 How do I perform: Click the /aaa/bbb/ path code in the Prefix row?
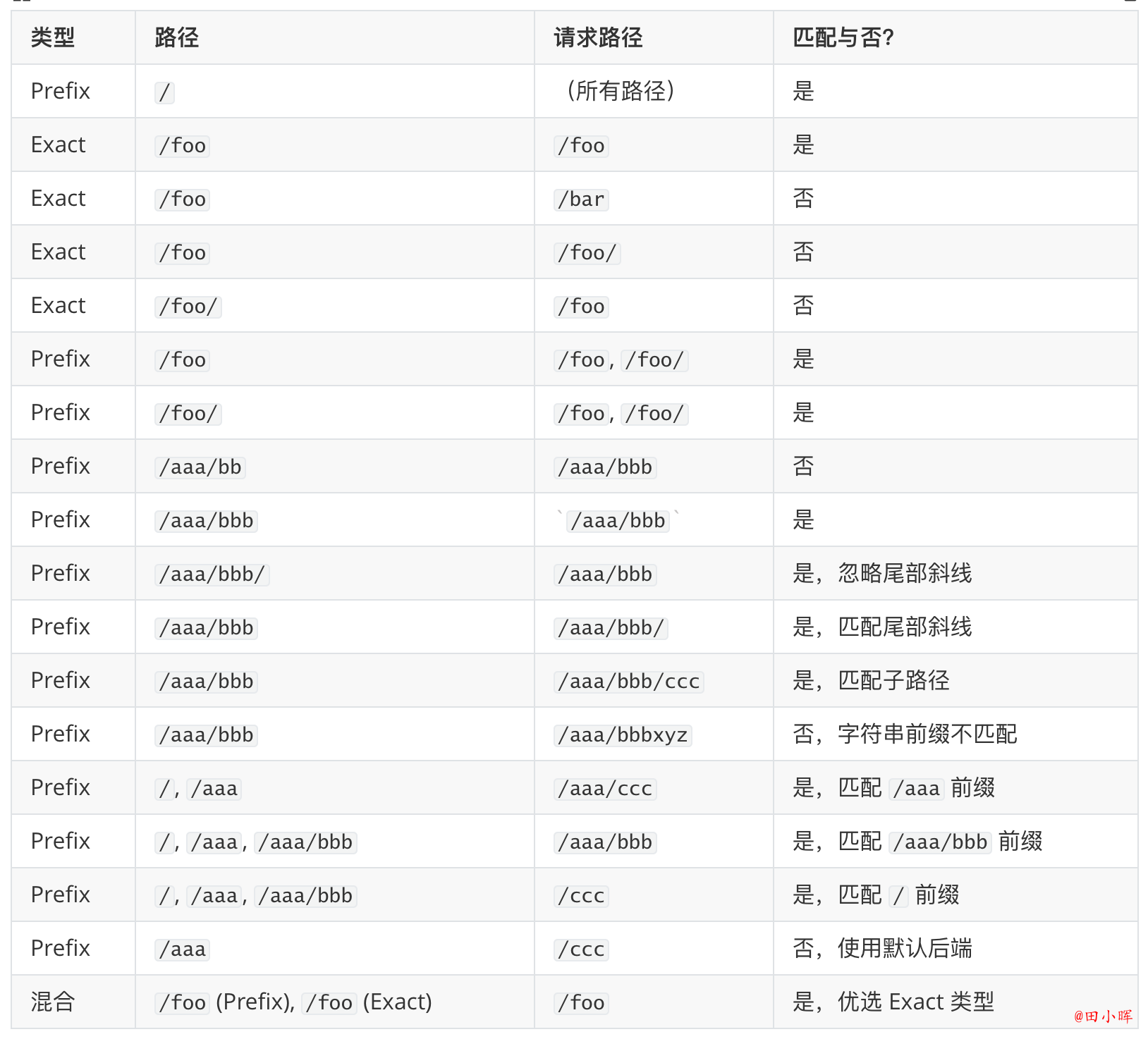tap(212, 574)
